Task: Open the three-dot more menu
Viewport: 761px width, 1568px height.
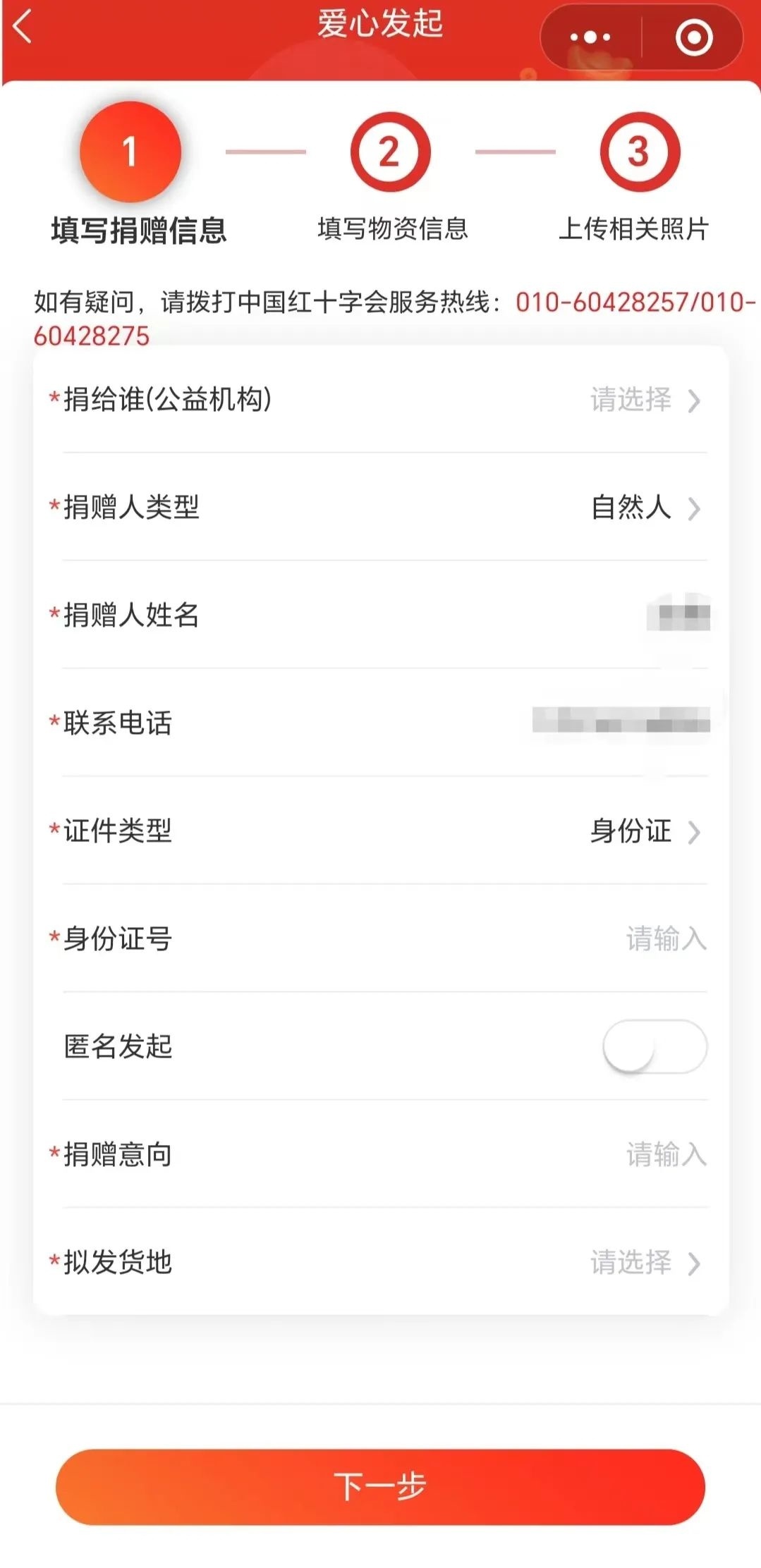Action: coord(590,37)
